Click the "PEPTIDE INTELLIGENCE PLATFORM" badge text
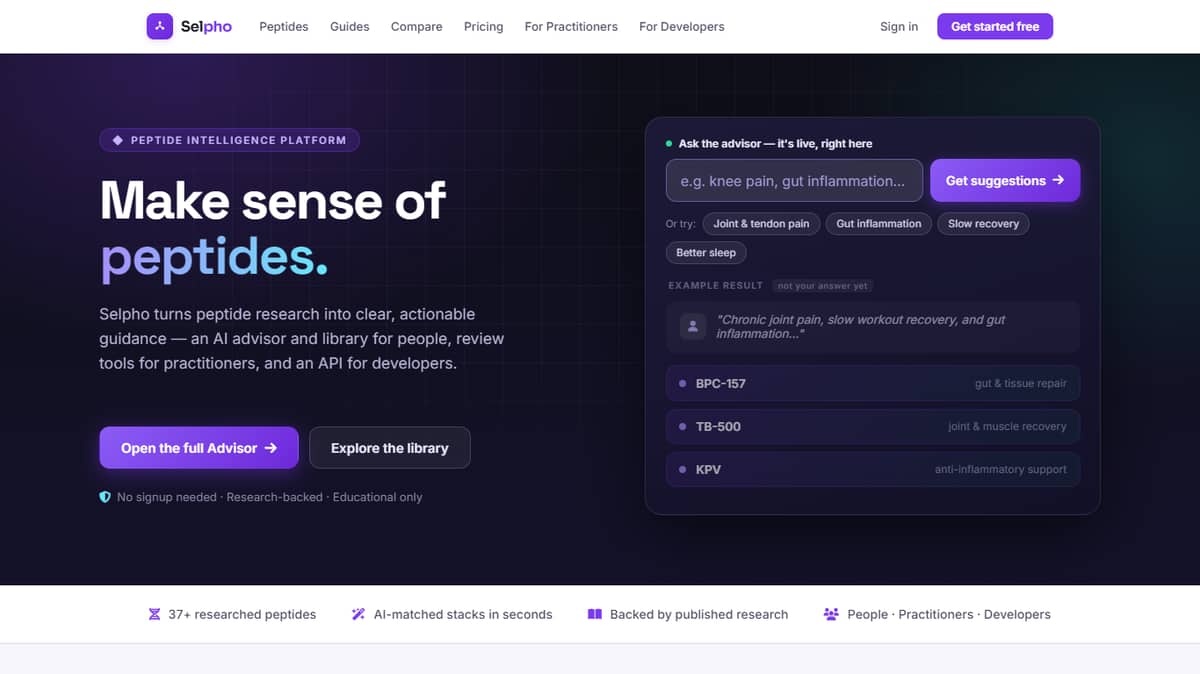 (x=238, y=140)
